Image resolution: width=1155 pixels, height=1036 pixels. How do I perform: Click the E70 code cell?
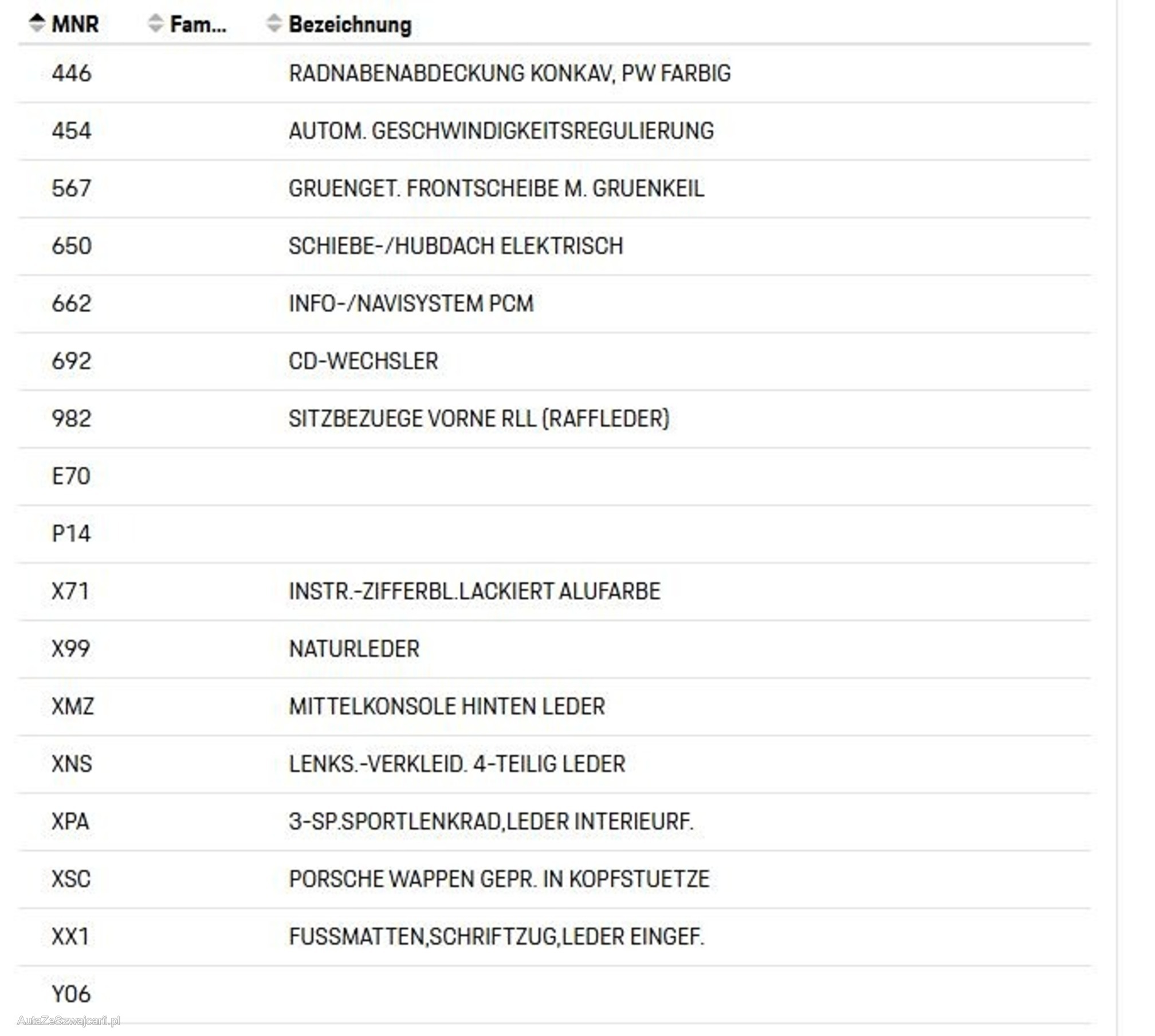coord(71,476)
